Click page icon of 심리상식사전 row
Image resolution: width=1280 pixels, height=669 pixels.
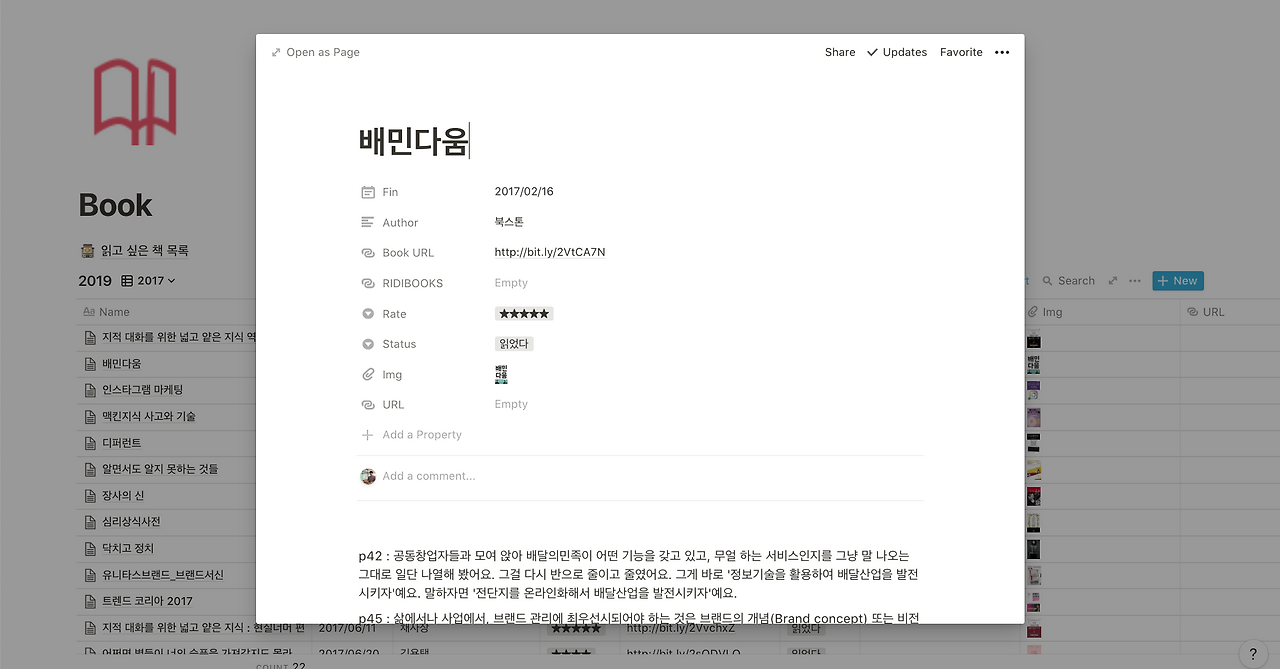pos(90,522)
